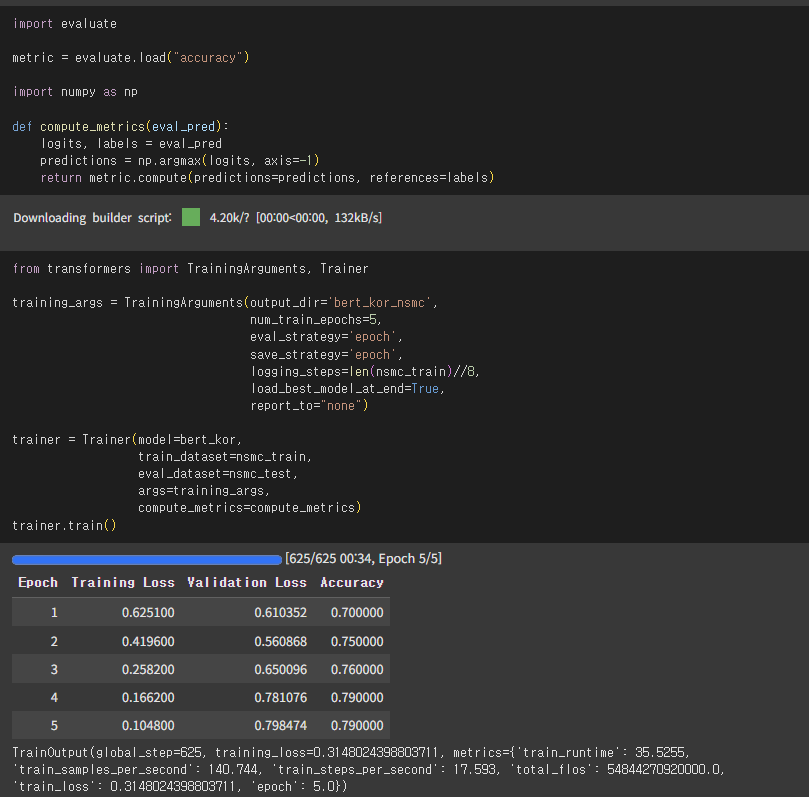This screenshot has width=809, height=797.
Task: Click the validation loss value 0.610352
Action: 281,612
